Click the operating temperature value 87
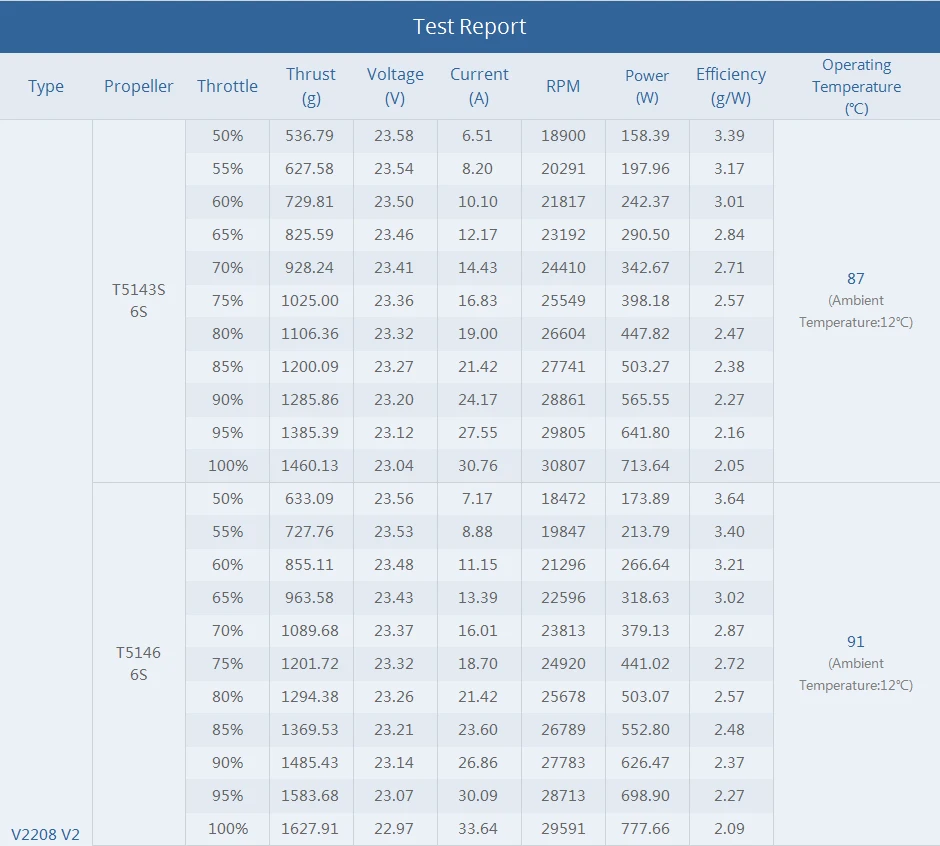This screenshot has width=940, height=846. click(855, 279)
